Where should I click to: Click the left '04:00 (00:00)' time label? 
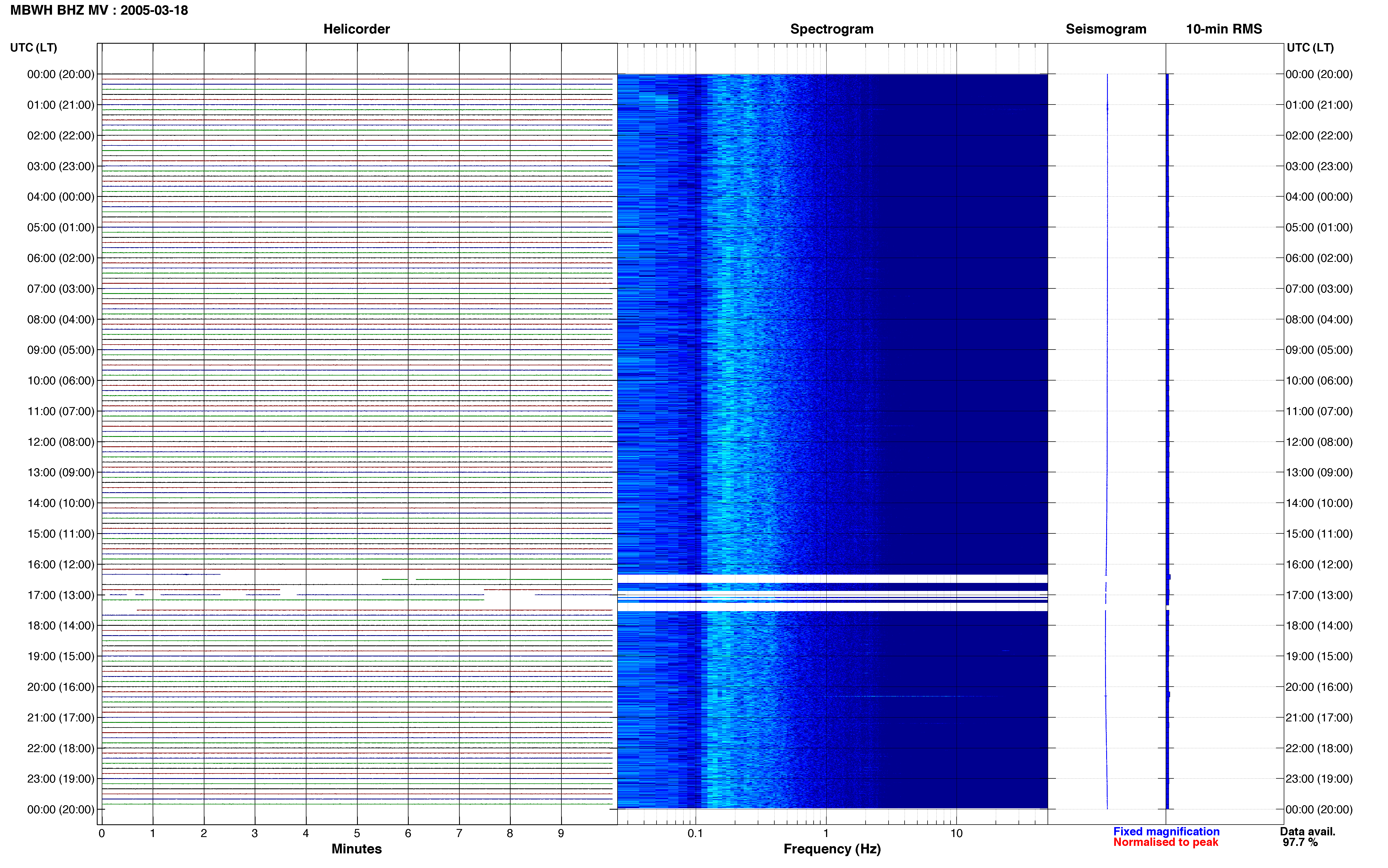(61, 197)
